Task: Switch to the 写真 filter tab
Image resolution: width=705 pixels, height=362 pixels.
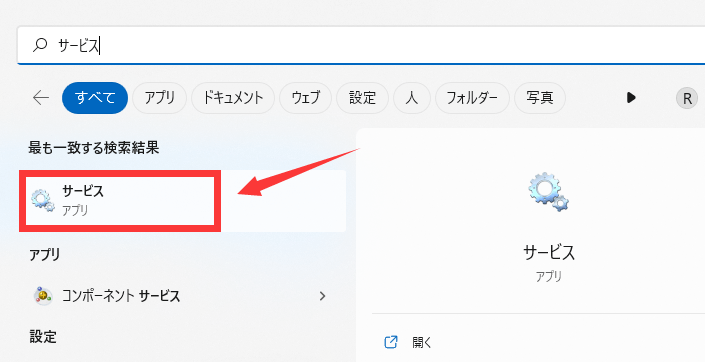Action: tap(540, 98)
